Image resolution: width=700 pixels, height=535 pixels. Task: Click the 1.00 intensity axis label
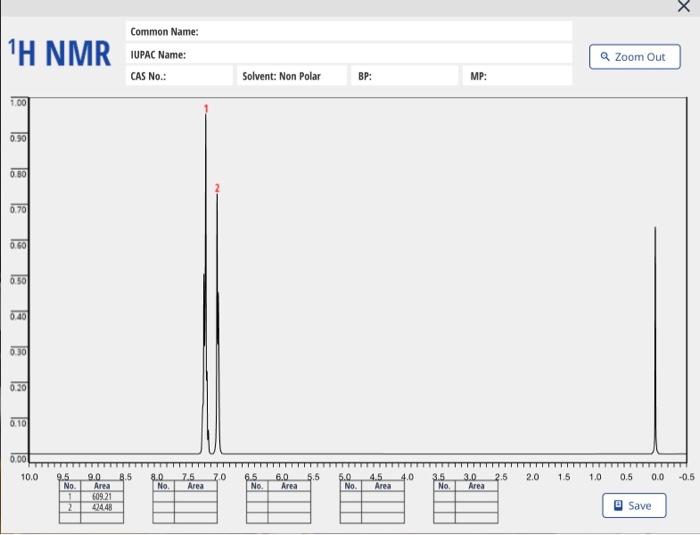point(18,103)
